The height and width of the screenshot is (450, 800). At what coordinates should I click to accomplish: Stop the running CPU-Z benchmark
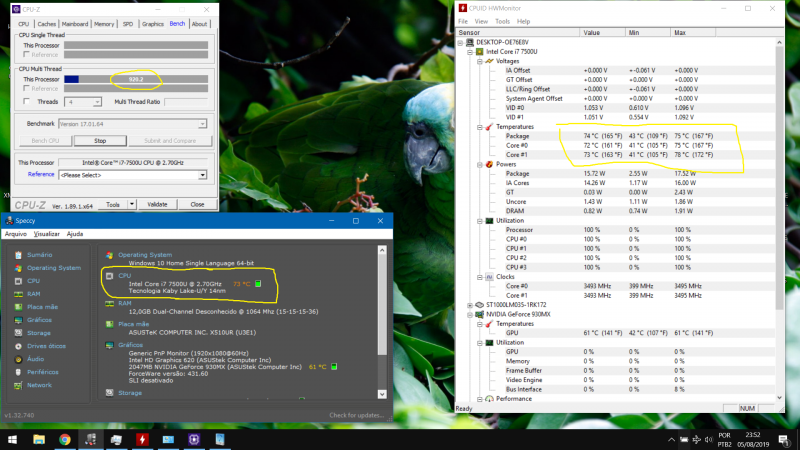click(x=100, y=141)
